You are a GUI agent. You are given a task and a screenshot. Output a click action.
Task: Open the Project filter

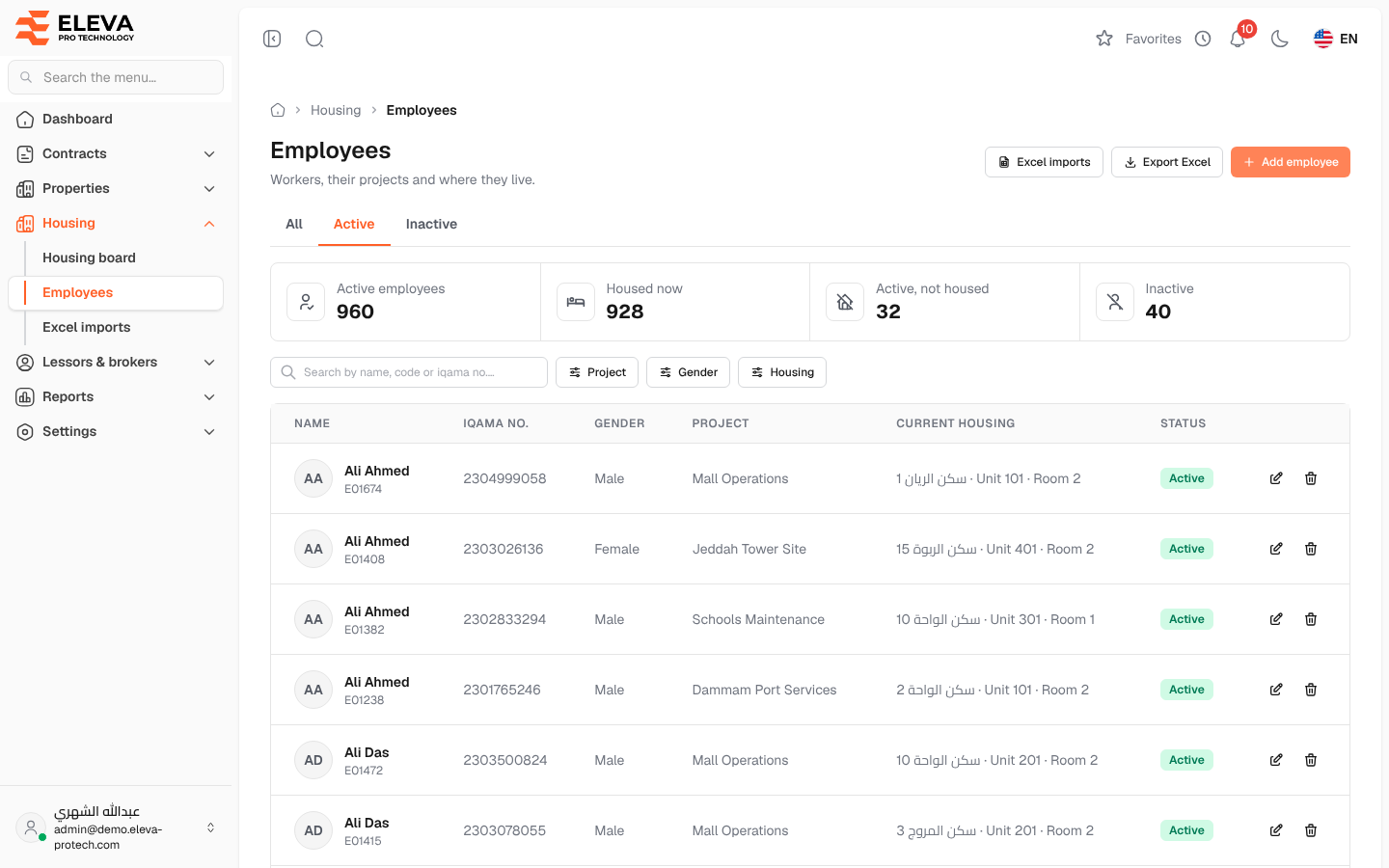click(597, 372)
